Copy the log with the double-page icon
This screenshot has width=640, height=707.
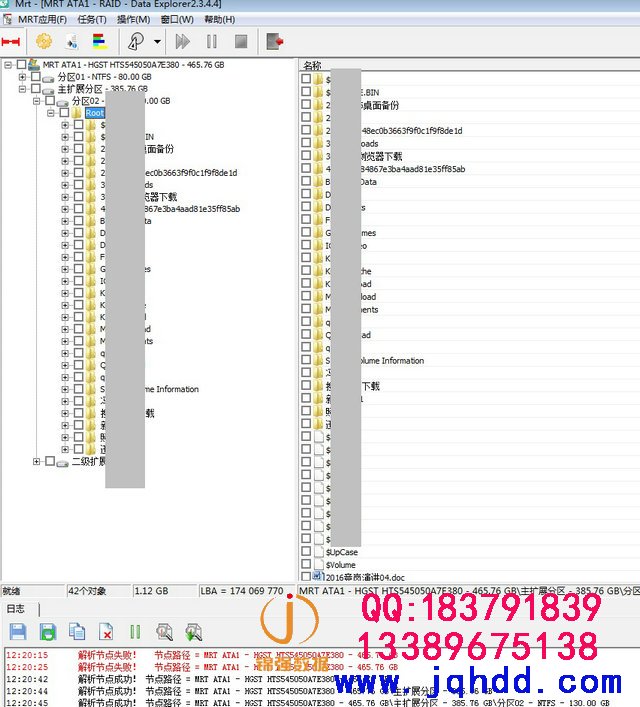pos(77,632)
